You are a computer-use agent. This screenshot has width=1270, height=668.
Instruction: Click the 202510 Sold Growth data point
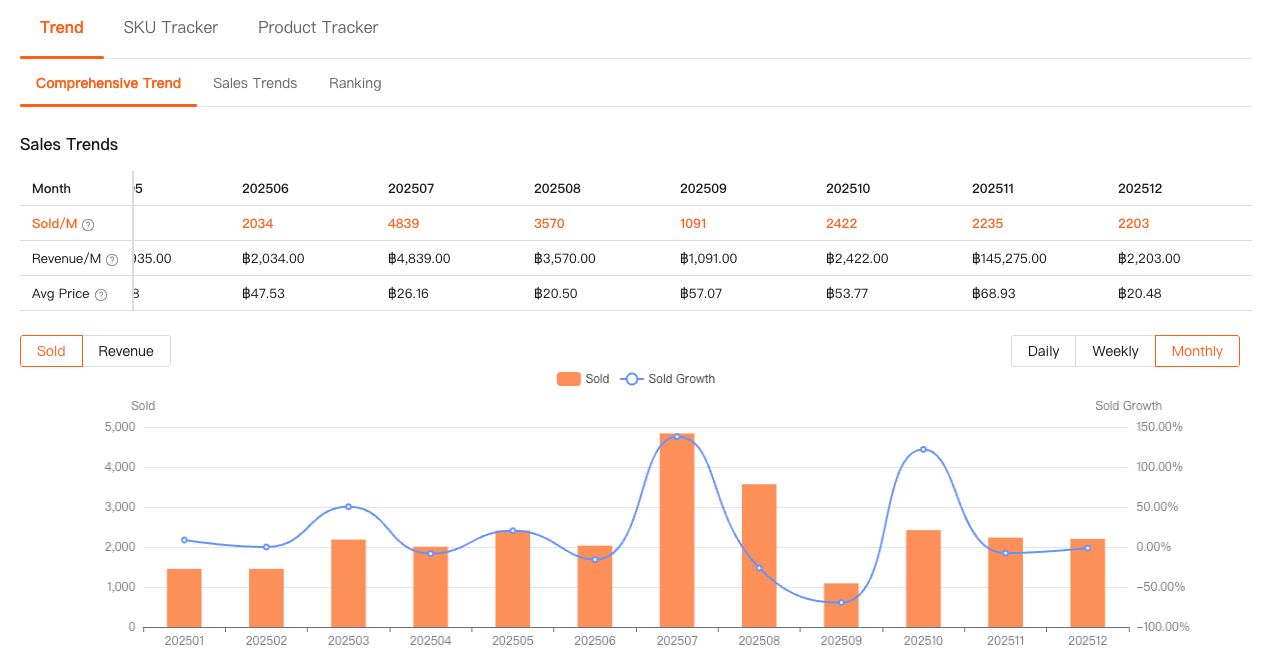point(923,450)
